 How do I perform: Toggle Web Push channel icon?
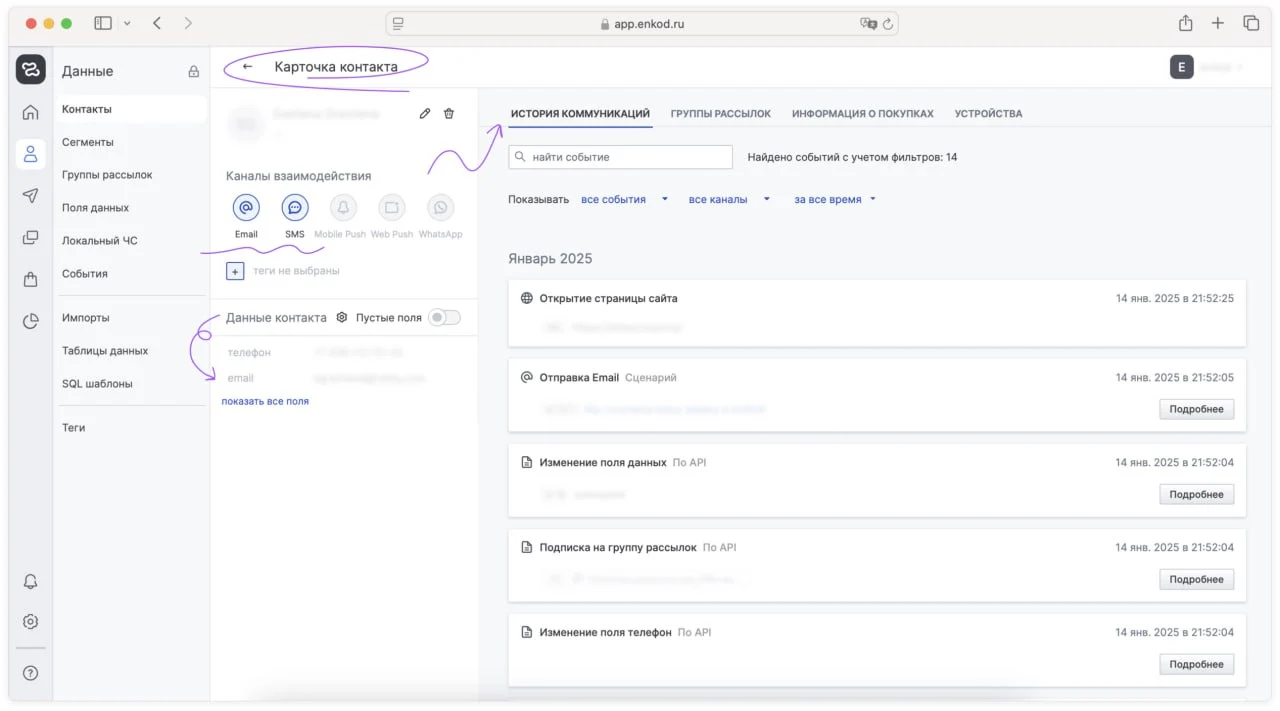click(x=391, y=208)
